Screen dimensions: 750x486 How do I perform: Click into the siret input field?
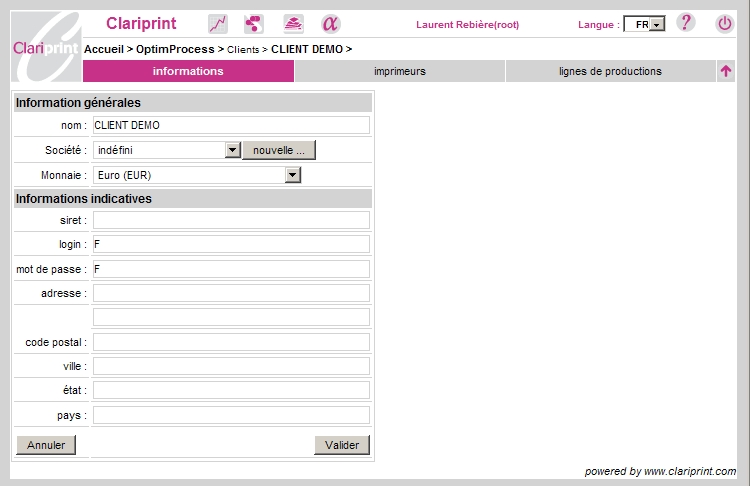tap(231, 220)
